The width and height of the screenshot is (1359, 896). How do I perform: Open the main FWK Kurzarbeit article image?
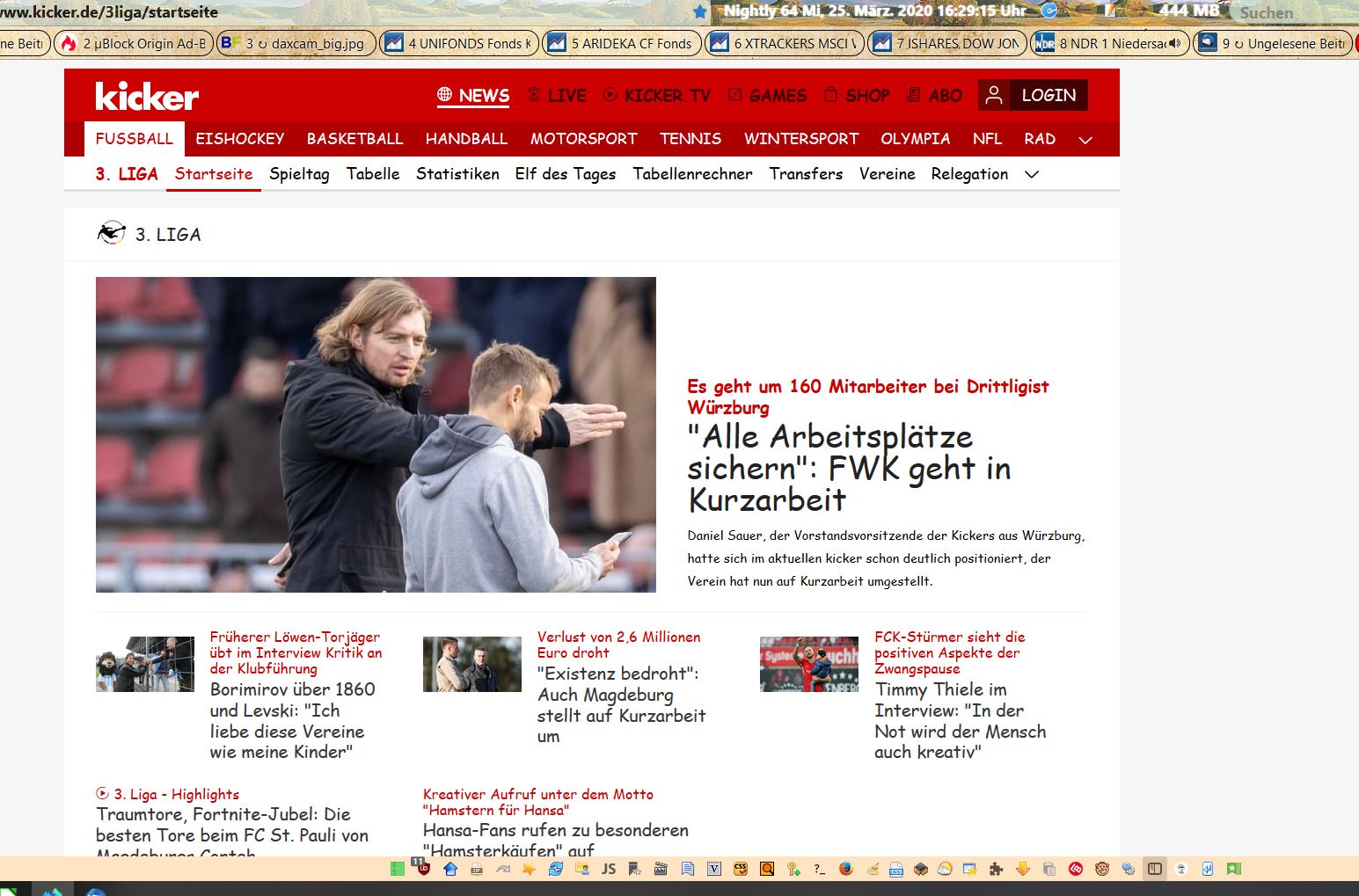coord(376,434)
